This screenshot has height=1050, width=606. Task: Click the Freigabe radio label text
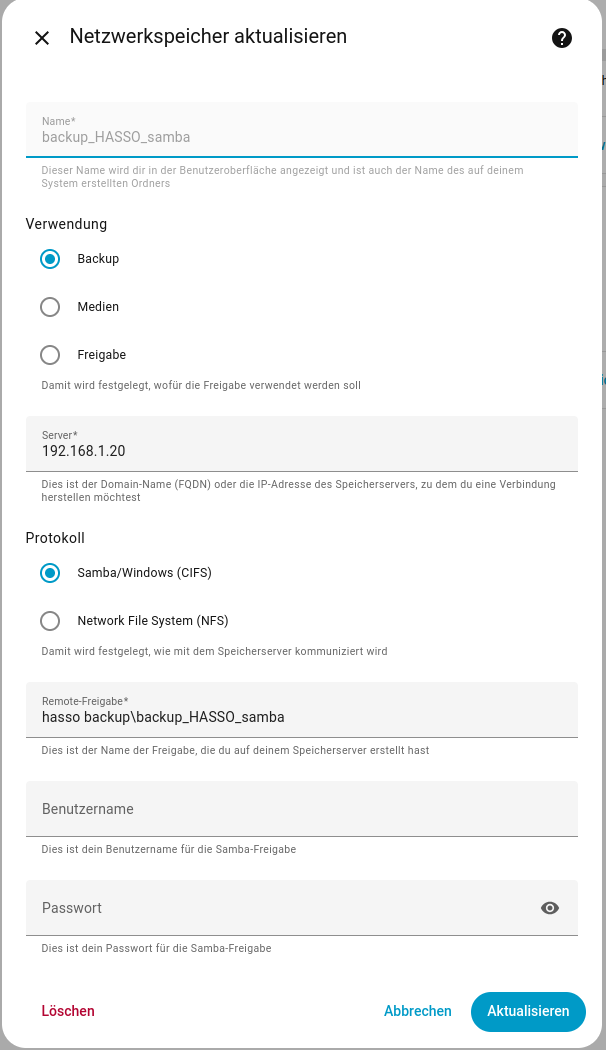click(x=101, y=355)
